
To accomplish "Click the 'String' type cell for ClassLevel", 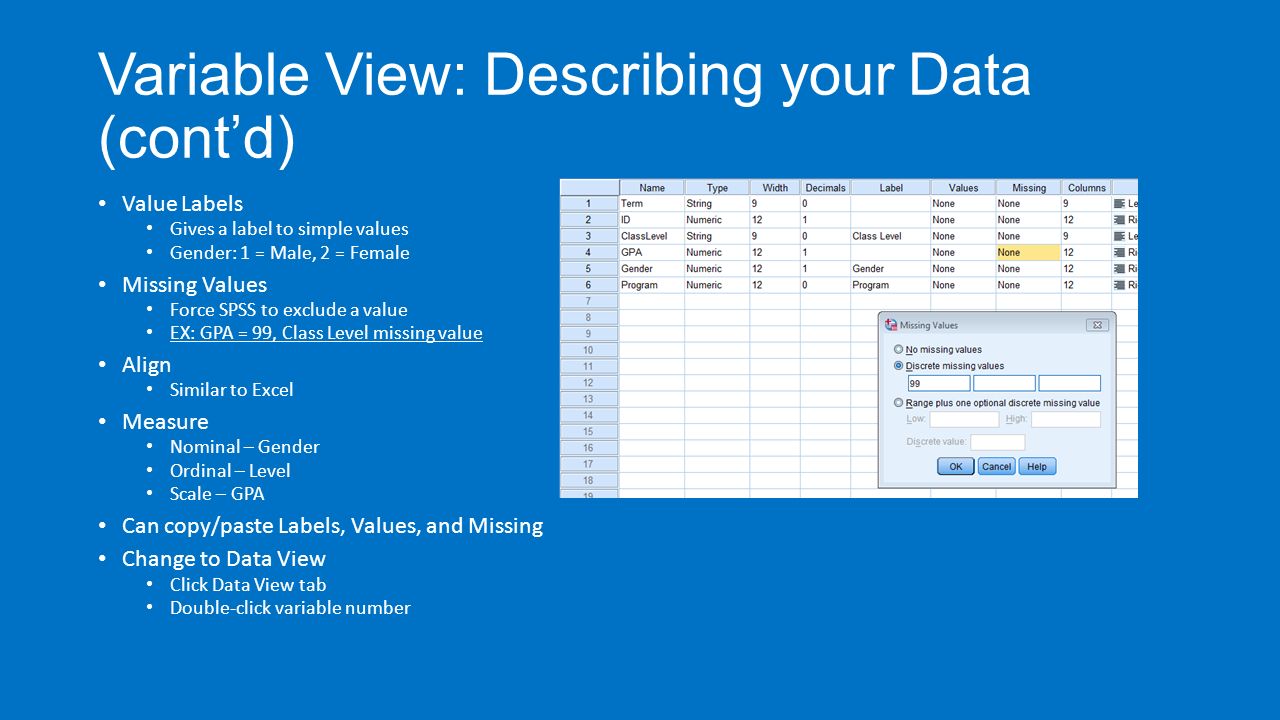I will coord(717,236).
